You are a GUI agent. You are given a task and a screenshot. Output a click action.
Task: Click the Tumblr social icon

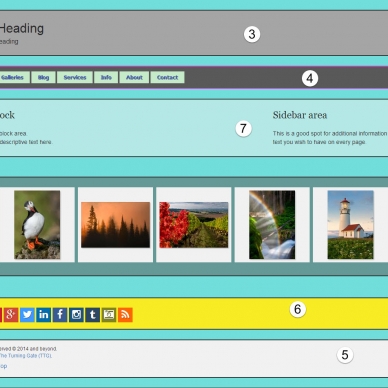(93, 315)
